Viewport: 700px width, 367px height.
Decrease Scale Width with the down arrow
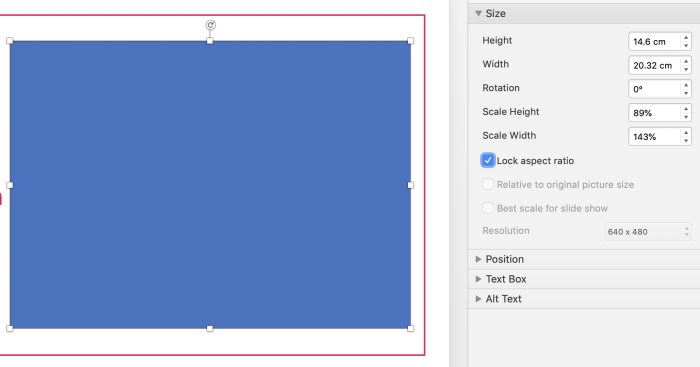point(686,141)
